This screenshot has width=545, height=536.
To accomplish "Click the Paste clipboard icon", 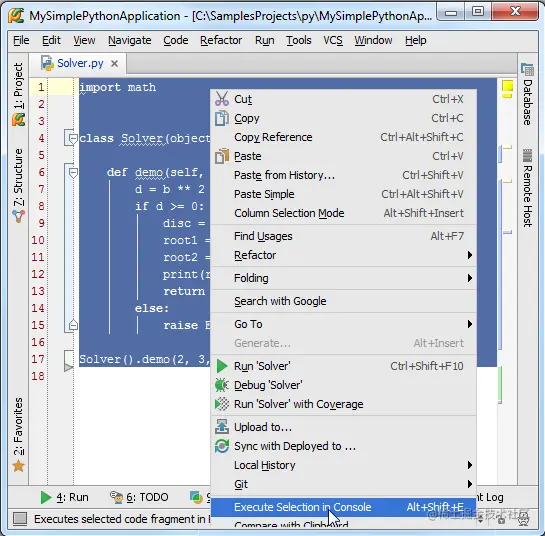I will tap(222, 156).
